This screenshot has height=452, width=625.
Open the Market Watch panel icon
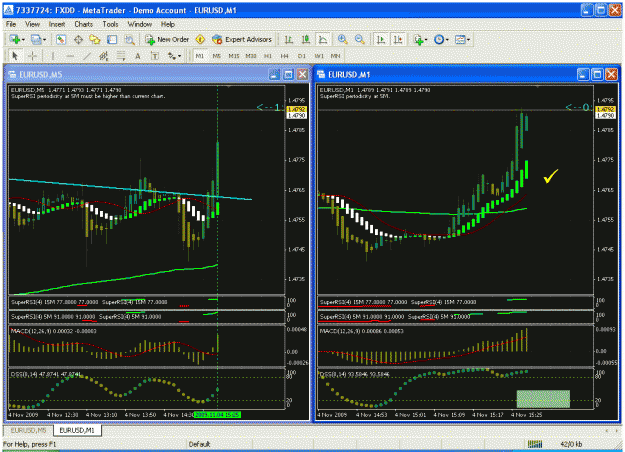[61, 39]
